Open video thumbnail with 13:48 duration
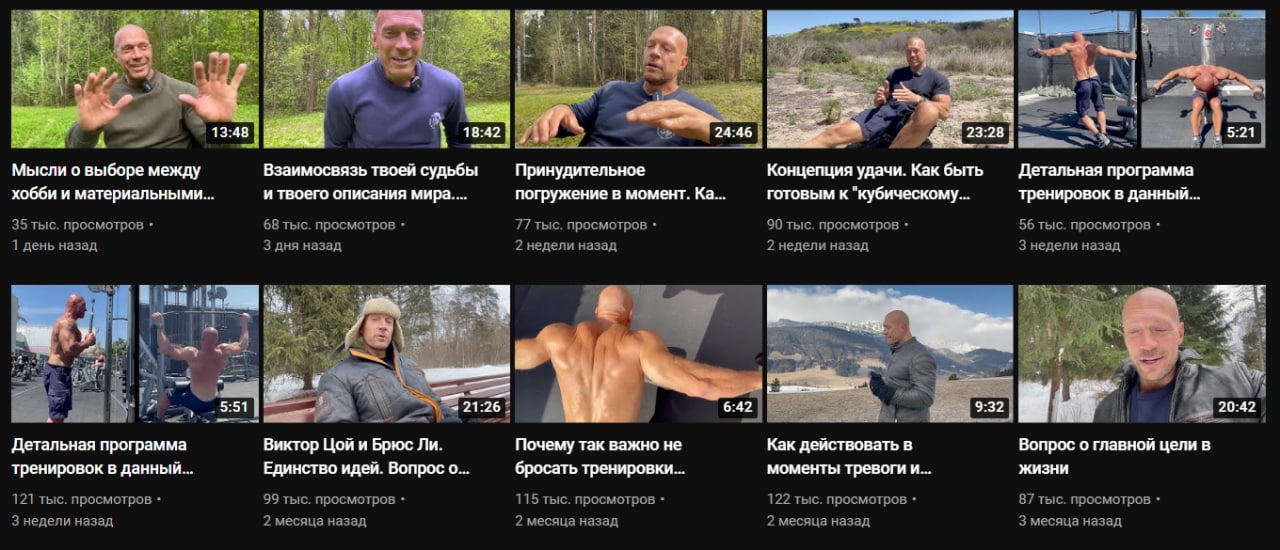The image size is (1280, 550). pyautogui.click(x=134, y=79)
